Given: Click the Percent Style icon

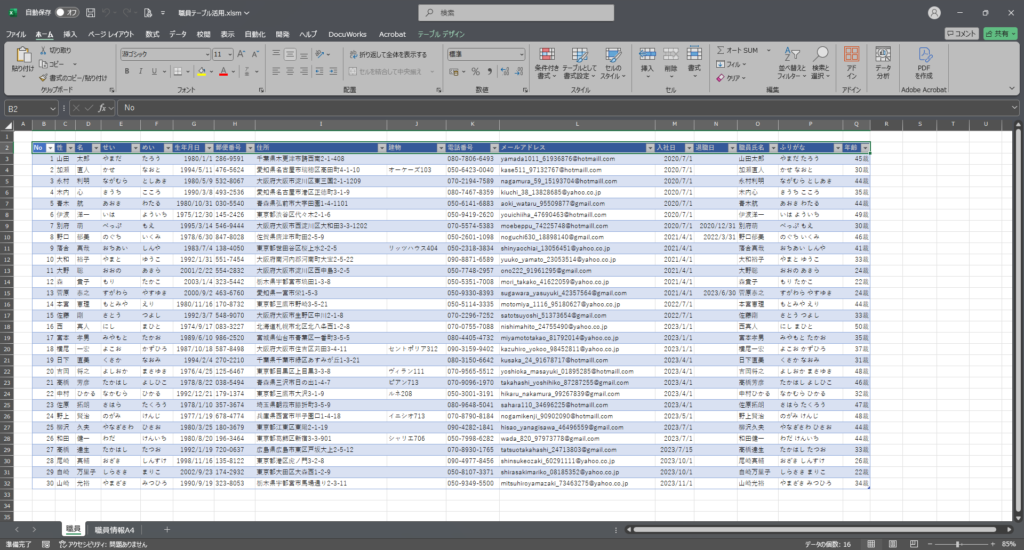Looking at the screenshot, I should coord(475,72).
